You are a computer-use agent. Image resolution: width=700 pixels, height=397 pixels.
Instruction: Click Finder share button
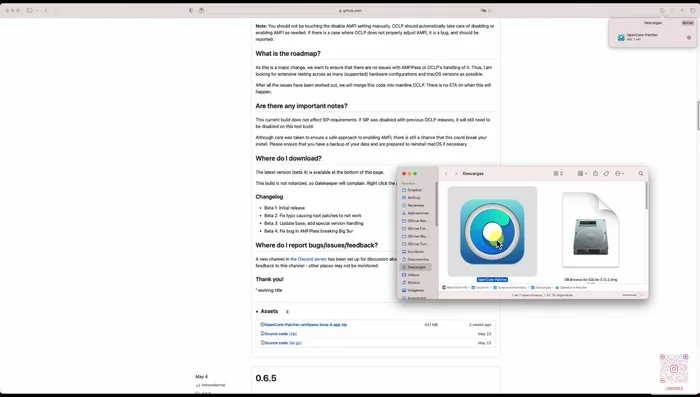(x=595, y=174)
